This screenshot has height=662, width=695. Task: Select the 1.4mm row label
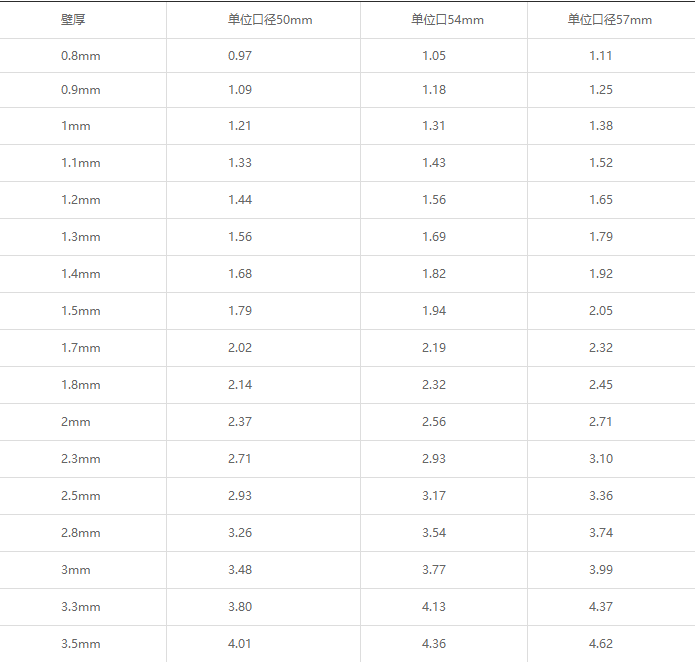(80, 274)
